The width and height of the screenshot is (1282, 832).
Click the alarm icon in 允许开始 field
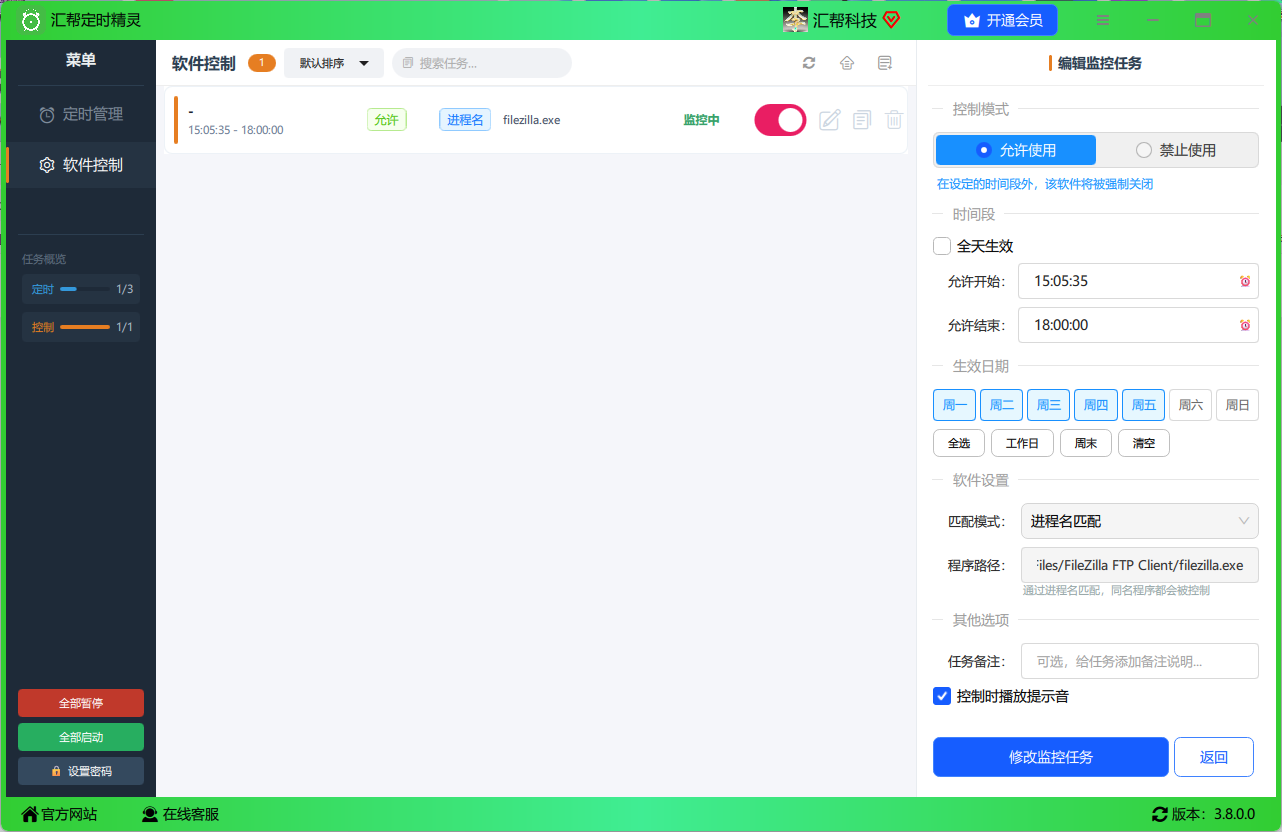1245,282
